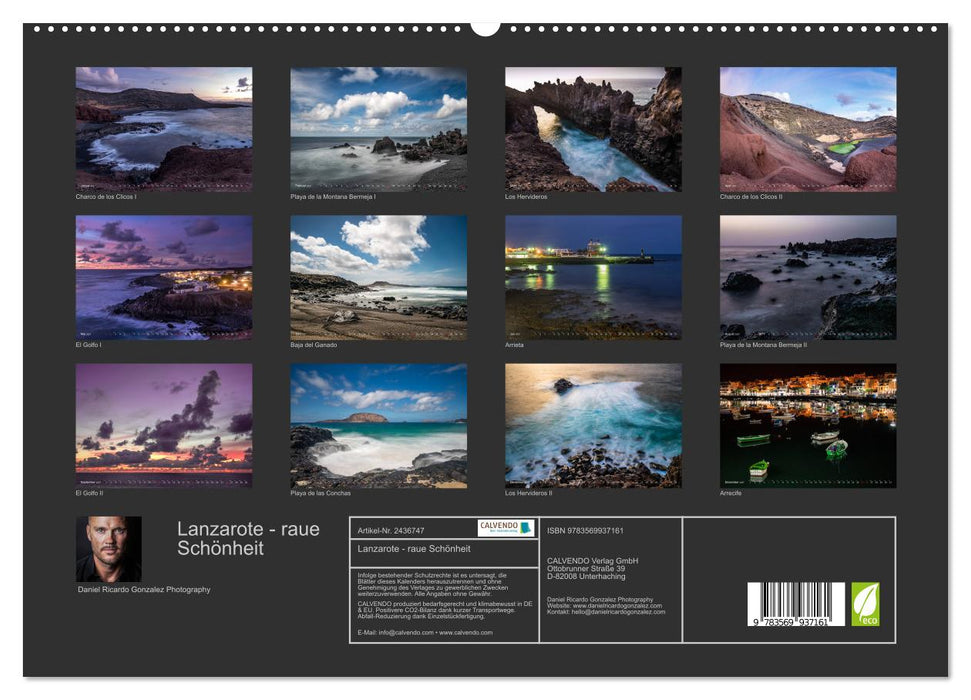Click the 'Charco de los Clicos II' caption
Screen dimensions: 971x700
pos(751,197)
